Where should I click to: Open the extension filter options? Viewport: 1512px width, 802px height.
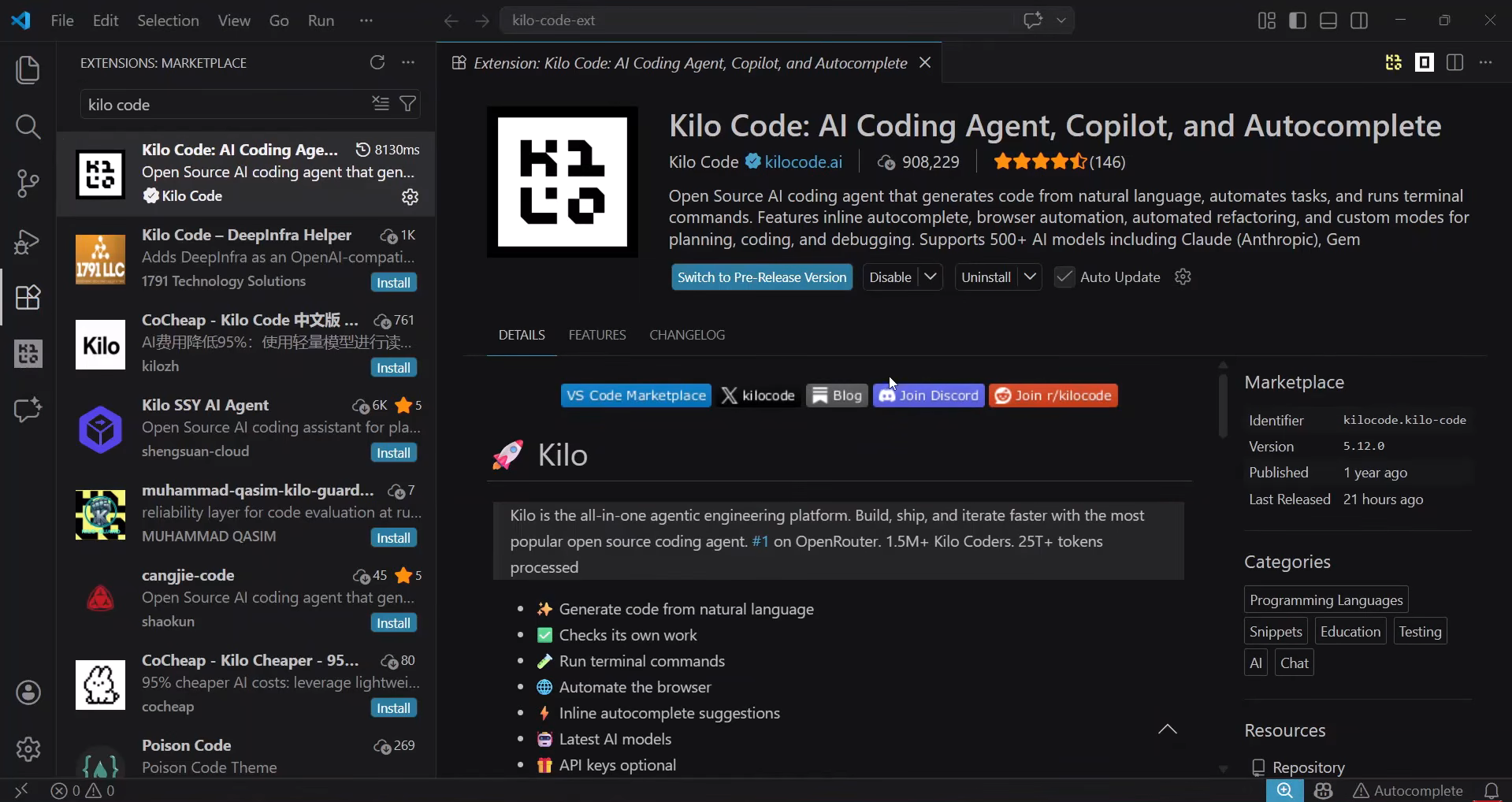408,103
